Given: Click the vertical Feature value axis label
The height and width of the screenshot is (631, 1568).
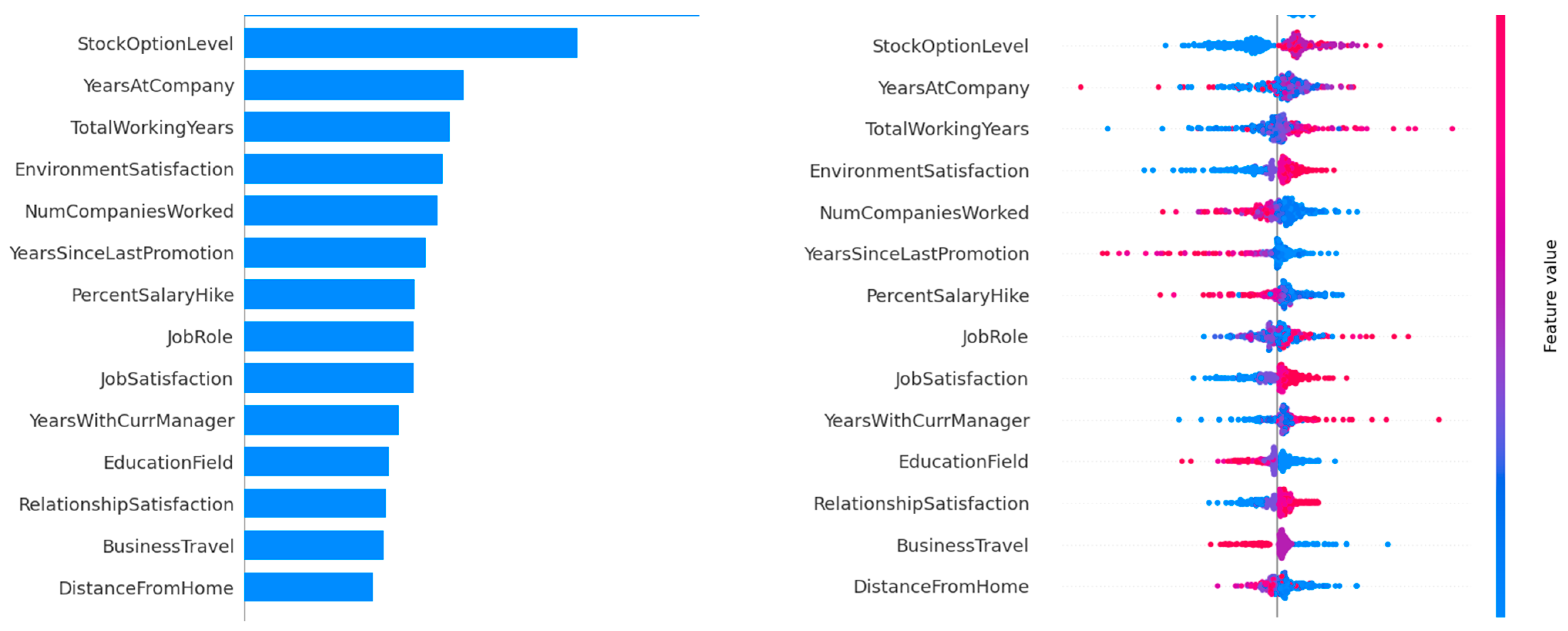Looking at the screenshot, I should pyautogui.click(x=1550, y=296).
